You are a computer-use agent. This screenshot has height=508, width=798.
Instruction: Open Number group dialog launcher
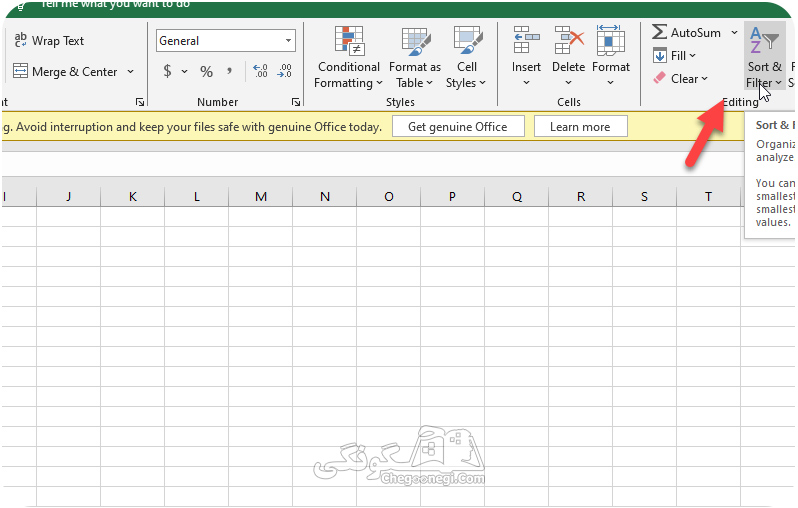296,102
